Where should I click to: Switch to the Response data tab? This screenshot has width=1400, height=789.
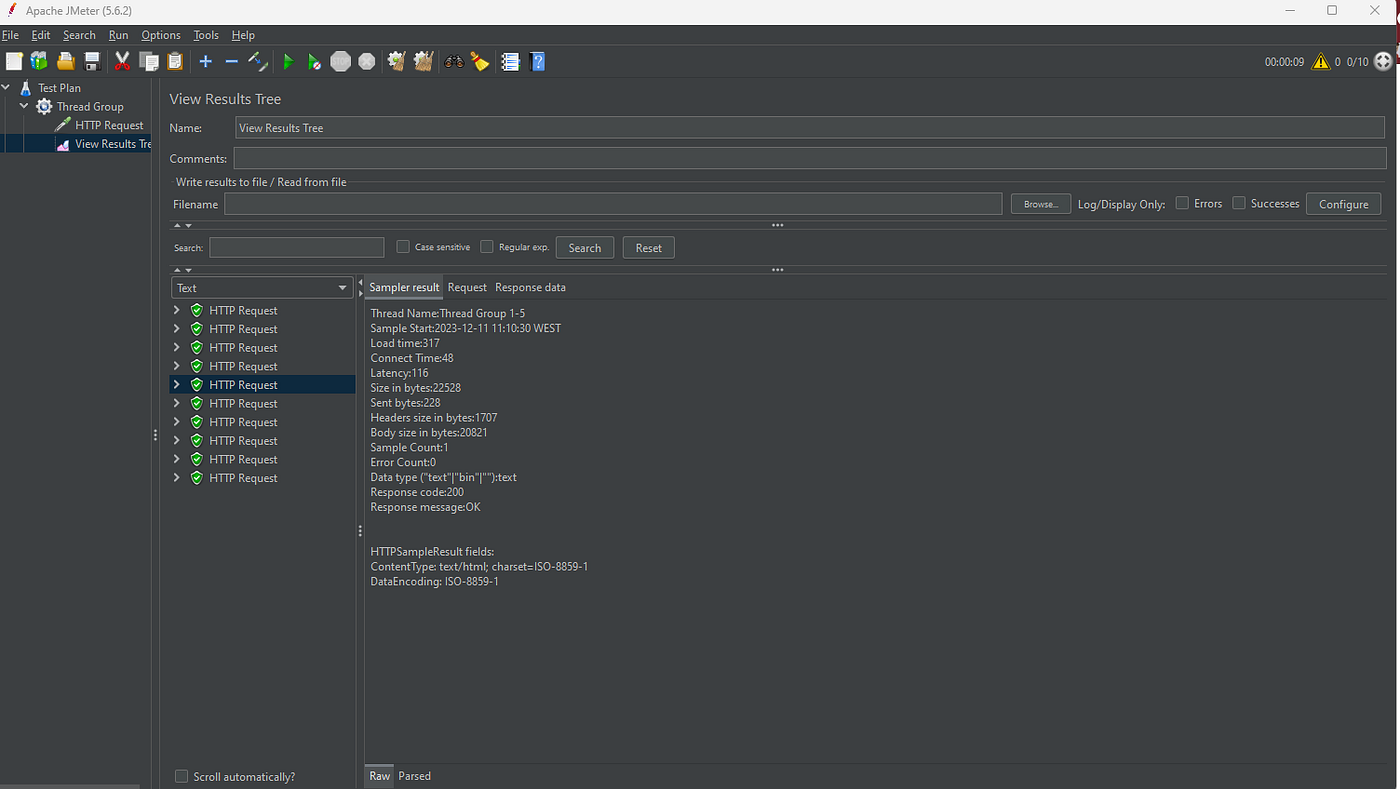530,287
